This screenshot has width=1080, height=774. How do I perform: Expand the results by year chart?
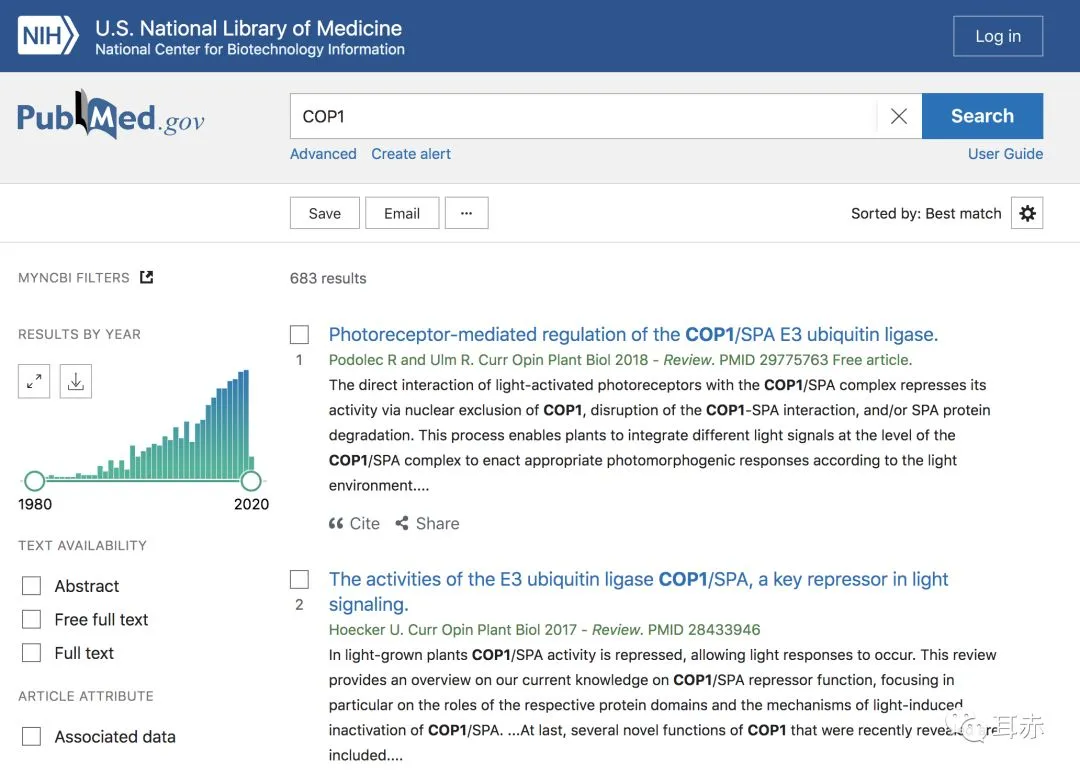[x=34, y=381]
